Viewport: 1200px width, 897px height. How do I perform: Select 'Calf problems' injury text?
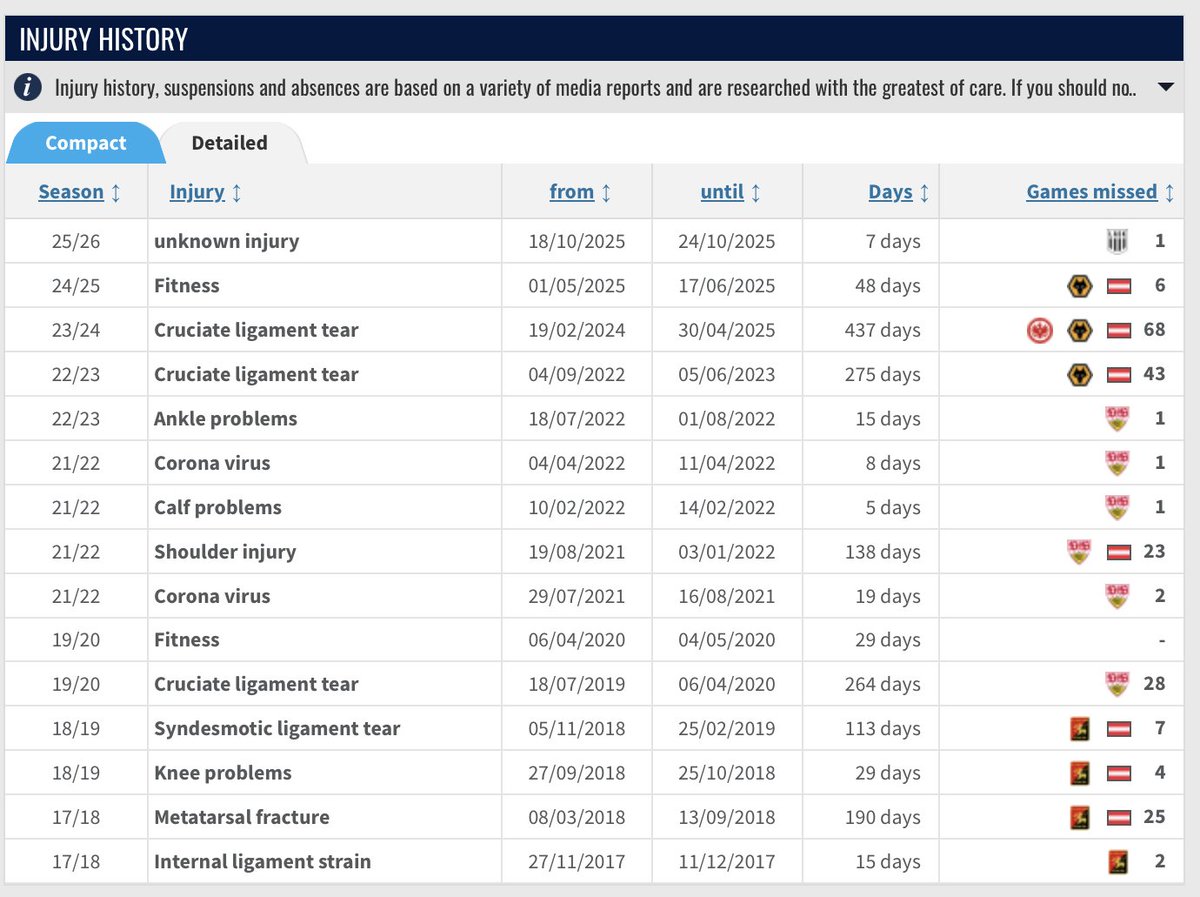[x=218, y=507]
